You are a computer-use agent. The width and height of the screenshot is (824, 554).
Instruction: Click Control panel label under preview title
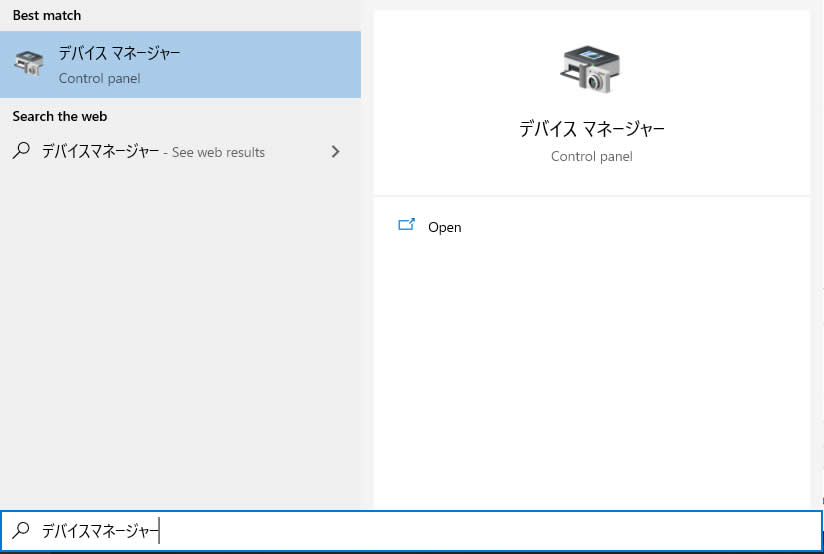(592, 156)
